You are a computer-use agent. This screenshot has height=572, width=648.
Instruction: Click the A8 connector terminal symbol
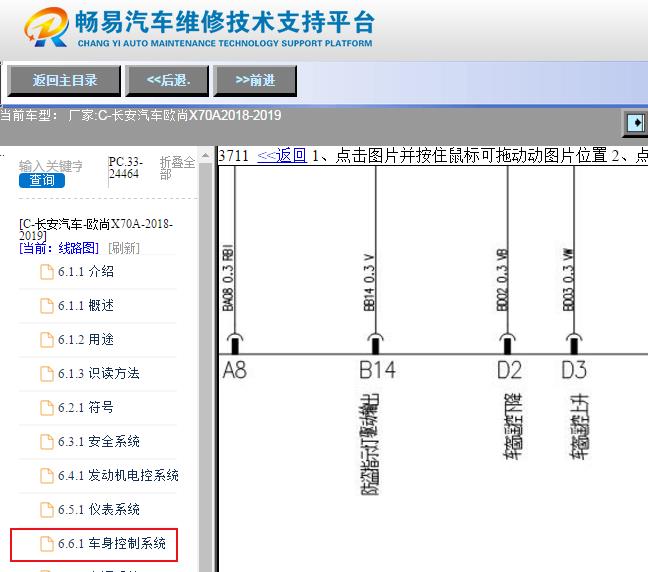click(235, 343)
